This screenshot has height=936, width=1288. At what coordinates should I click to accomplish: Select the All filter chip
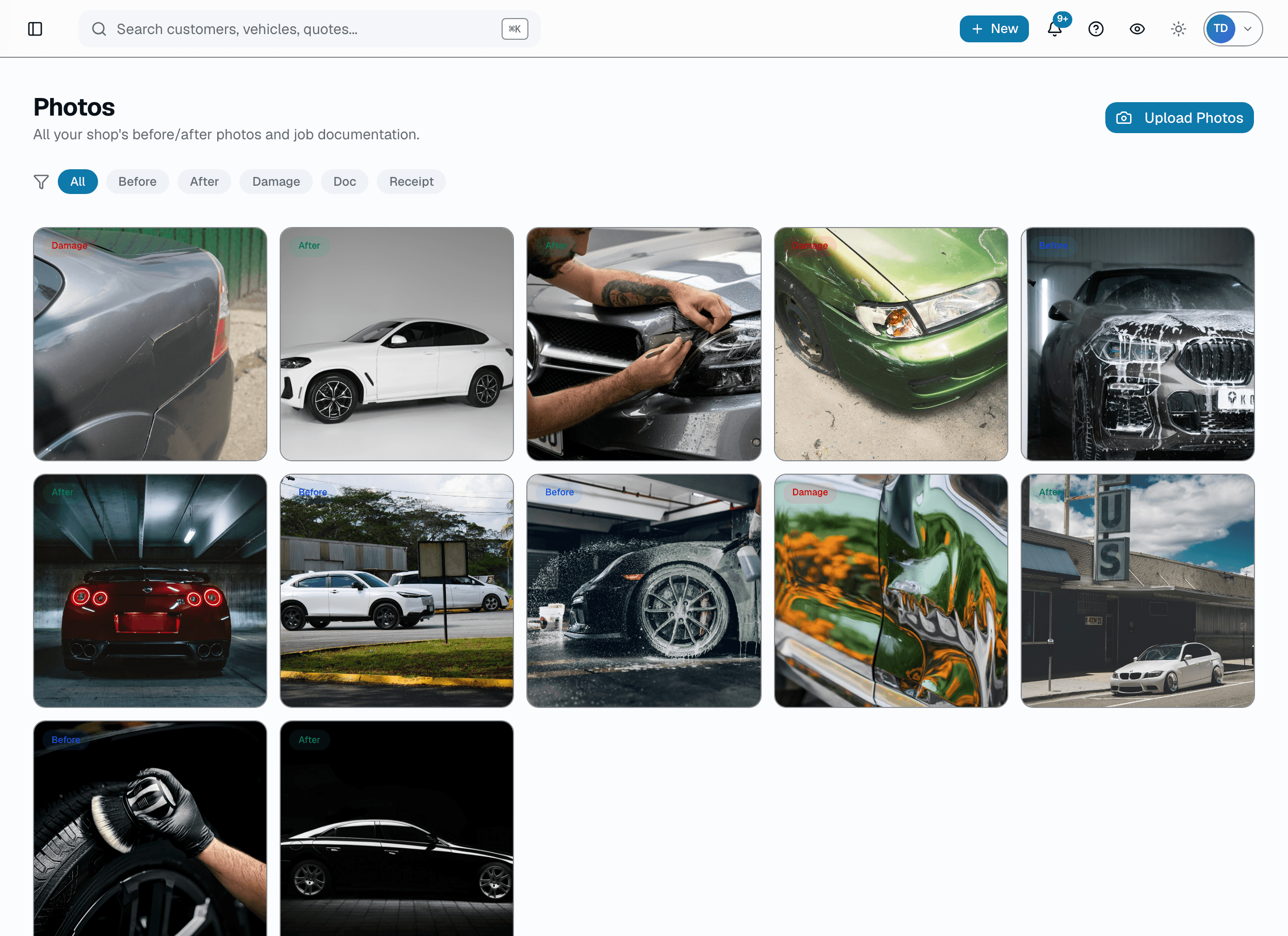78,182
